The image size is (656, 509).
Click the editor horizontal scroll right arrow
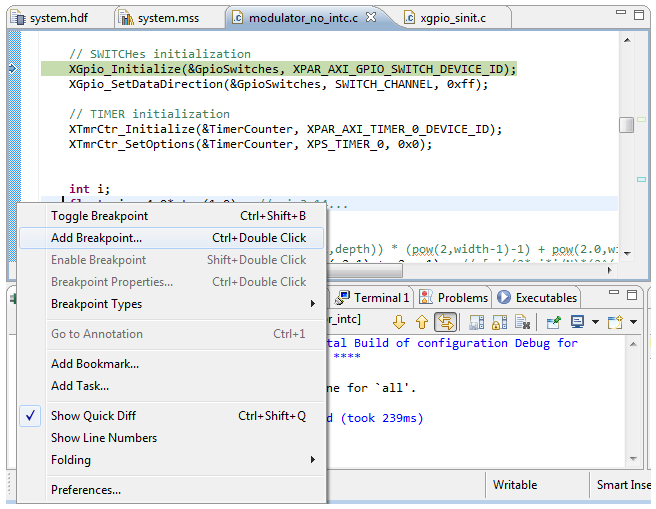pyautogui.click(x=610, y=270)
